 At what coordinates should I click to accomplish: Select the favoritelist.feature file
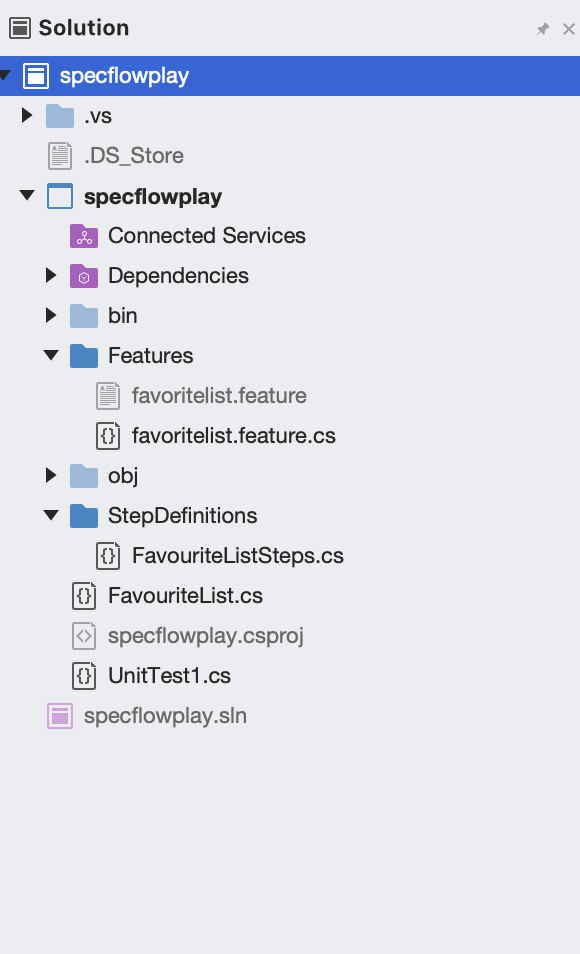[219, 395]
